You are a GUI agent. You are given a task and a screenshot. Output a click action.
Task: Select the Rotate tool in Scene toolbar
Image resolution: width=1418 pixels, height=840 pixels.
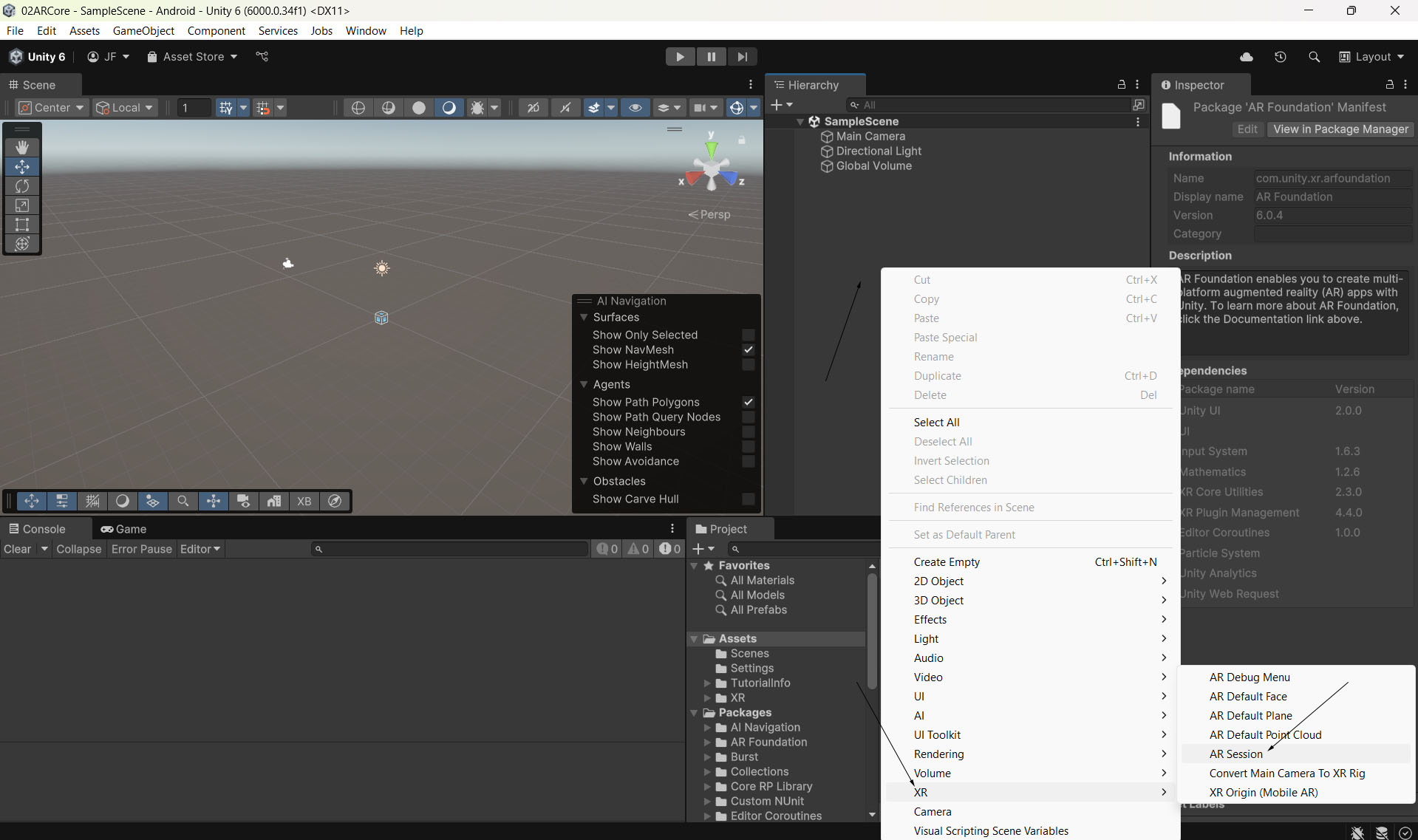pyautogui.click(x=22, y=186)
